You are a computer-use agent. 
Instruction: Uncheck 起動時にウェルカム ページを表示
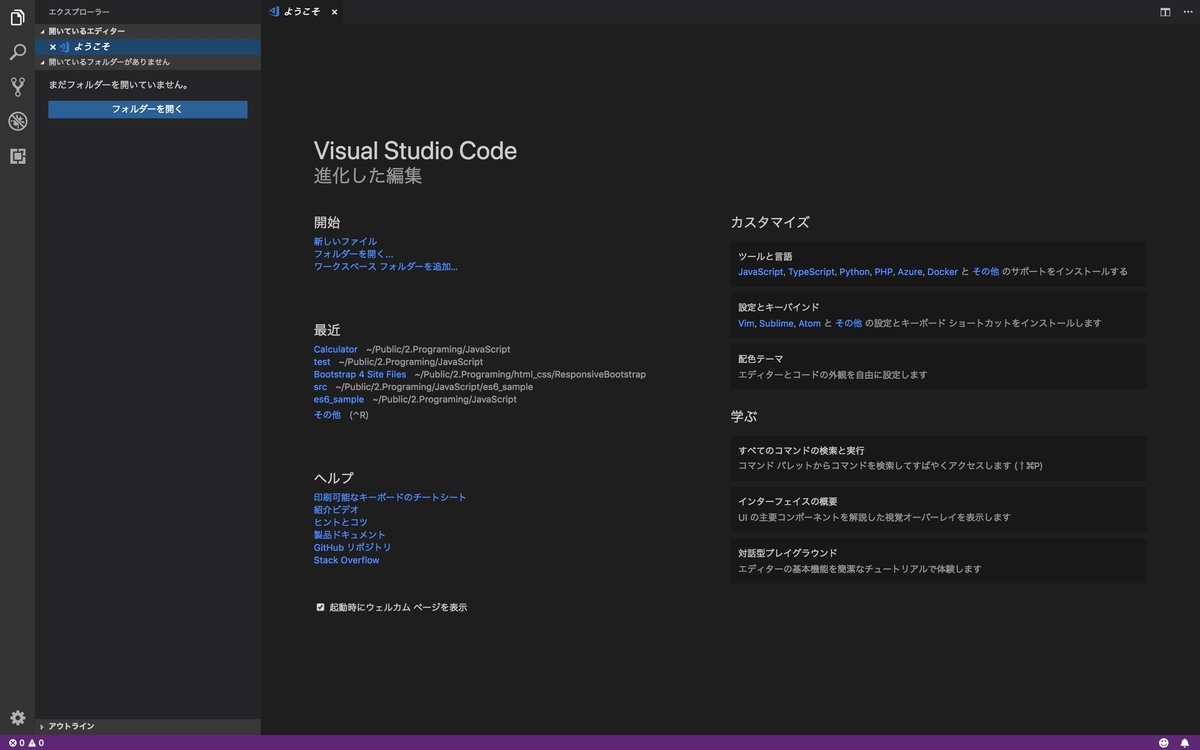coord(320,606)
